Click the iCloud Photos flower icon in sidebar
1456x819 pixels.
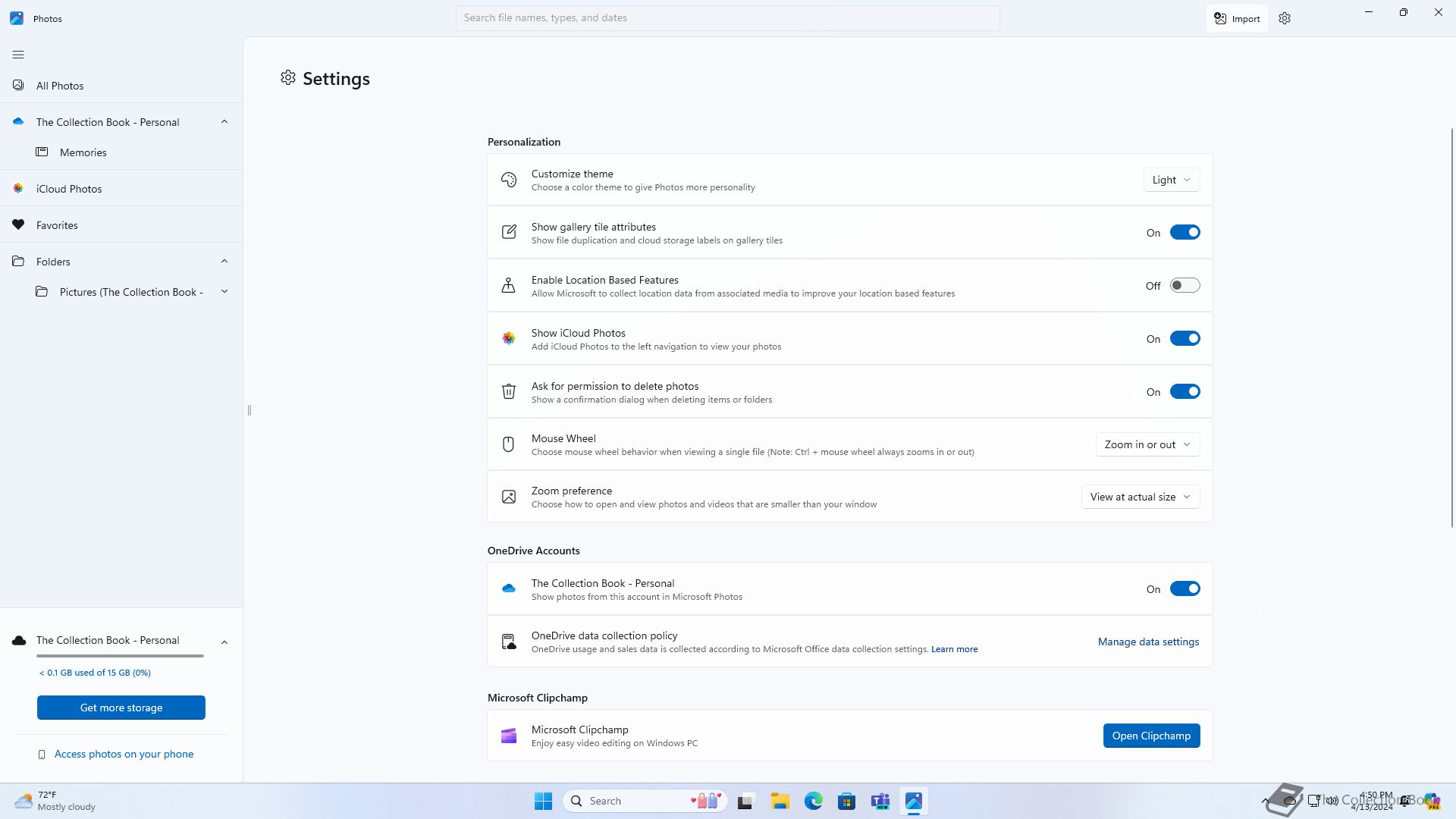[18, 189]
